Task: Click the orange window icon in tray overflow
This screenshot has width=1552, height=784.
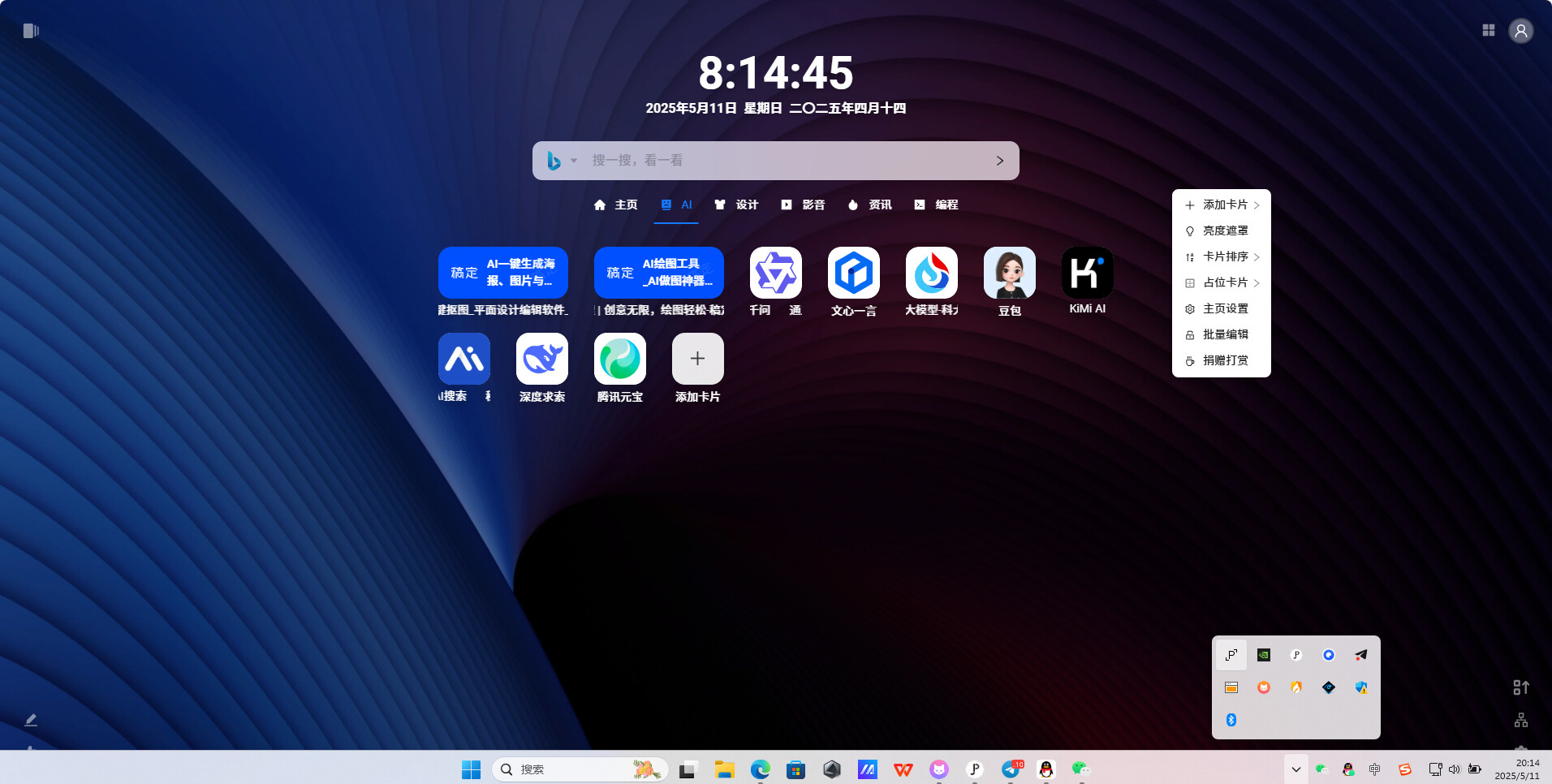Action: pos(1231,687)
